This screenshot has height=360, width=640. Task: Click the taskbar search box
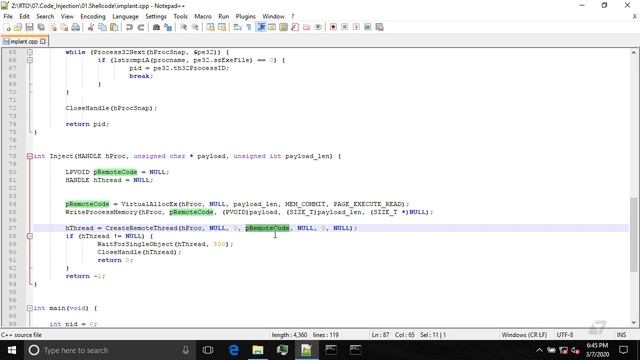pyautogui.click(x=109, y=350)
